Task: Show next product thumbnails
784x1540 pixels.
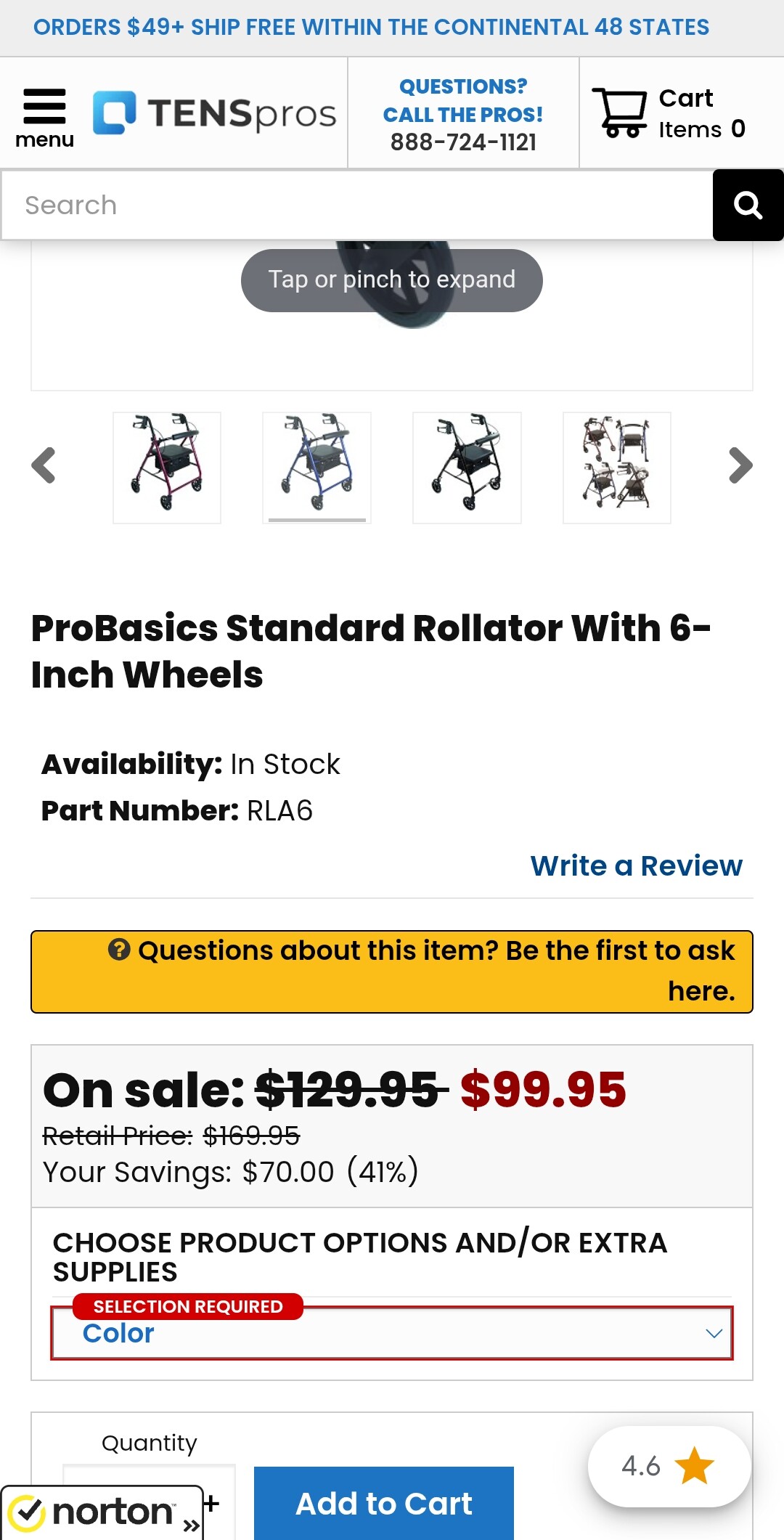Action: click(x=740, y=465)
